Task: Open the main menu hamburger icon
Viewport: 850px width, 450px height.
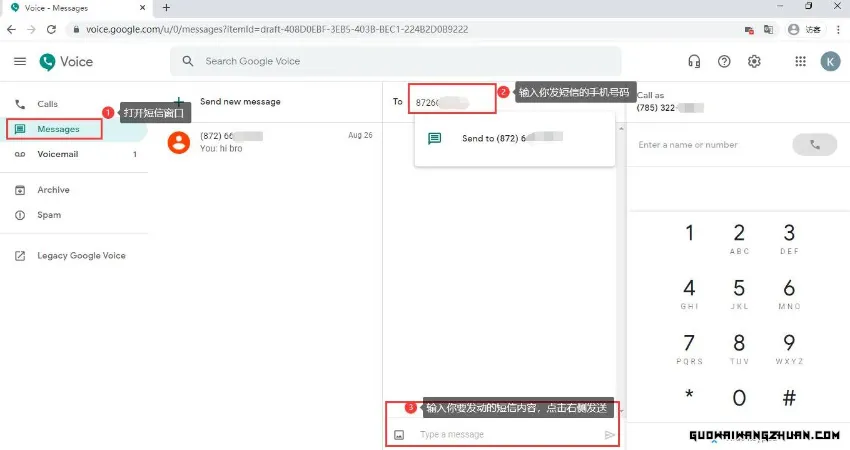Action: 20,61
